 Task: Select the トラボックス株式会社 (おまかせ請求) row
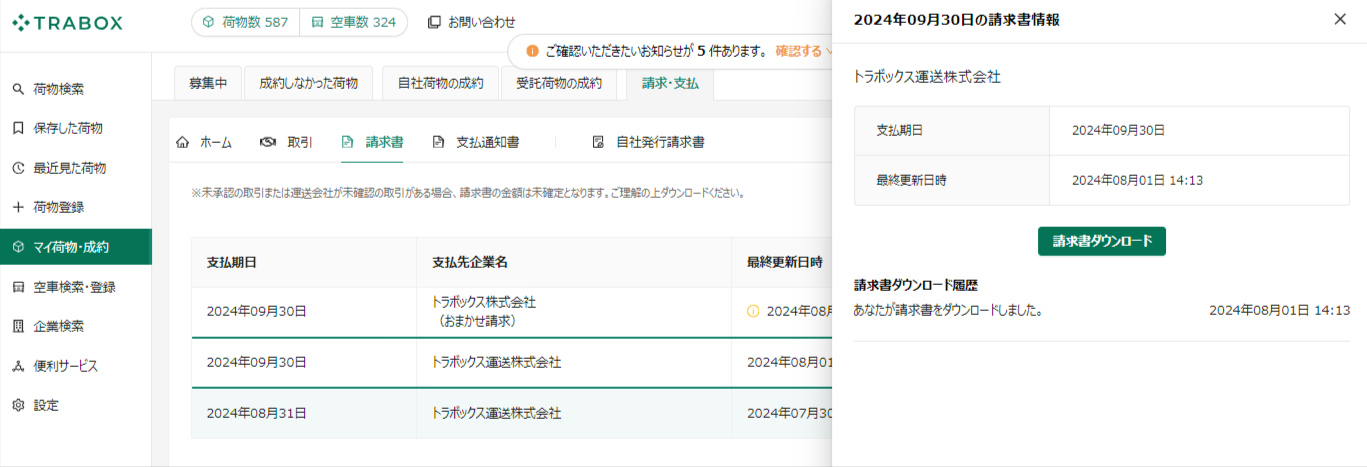511,311
